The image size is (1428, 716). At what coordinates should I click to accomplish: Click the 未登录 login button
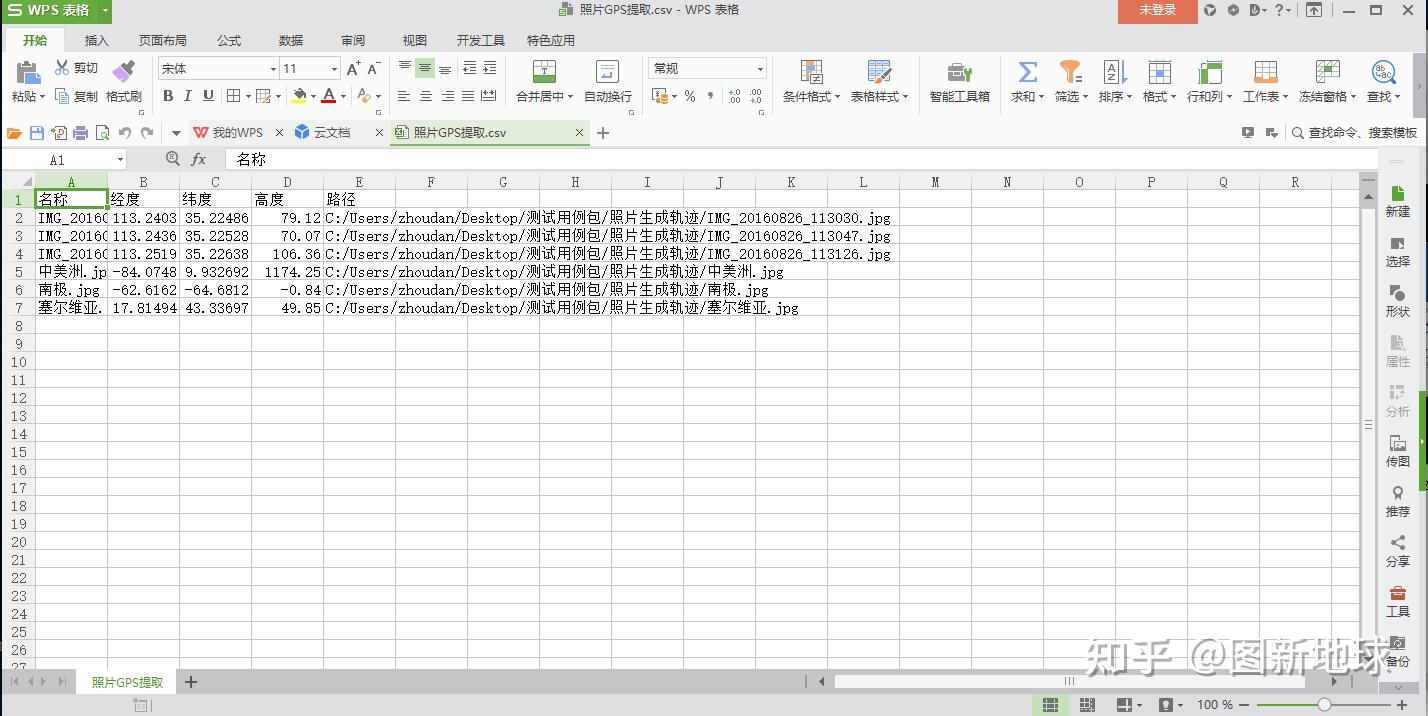[1158, 10]
